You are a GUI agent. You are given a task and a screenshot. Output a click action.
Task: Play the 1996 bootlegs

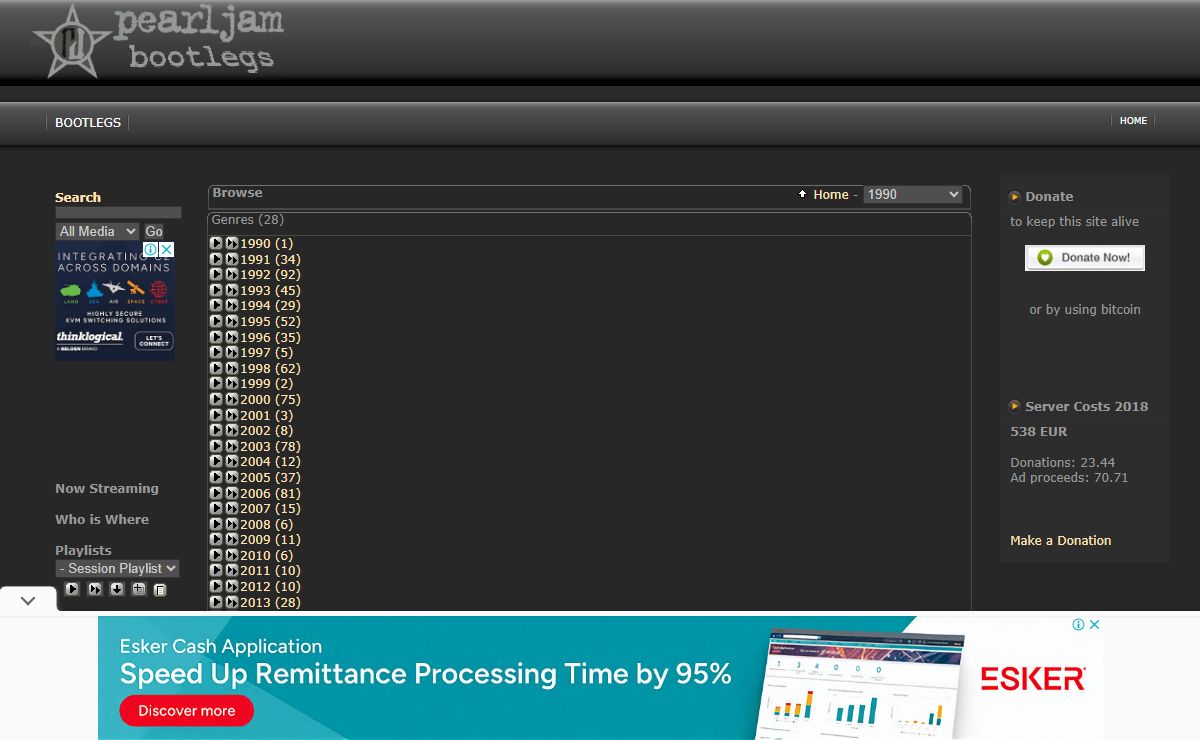tap(216, 337)
